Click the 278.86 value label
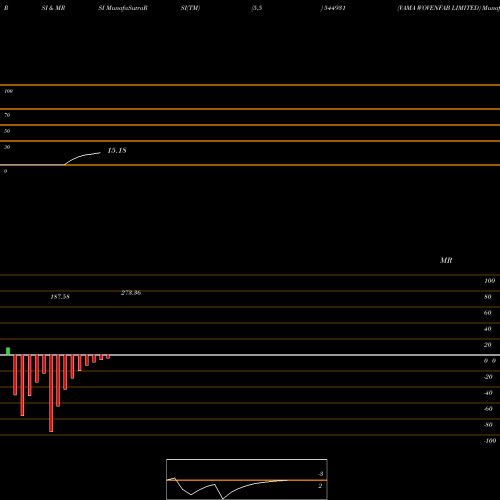 131,293
